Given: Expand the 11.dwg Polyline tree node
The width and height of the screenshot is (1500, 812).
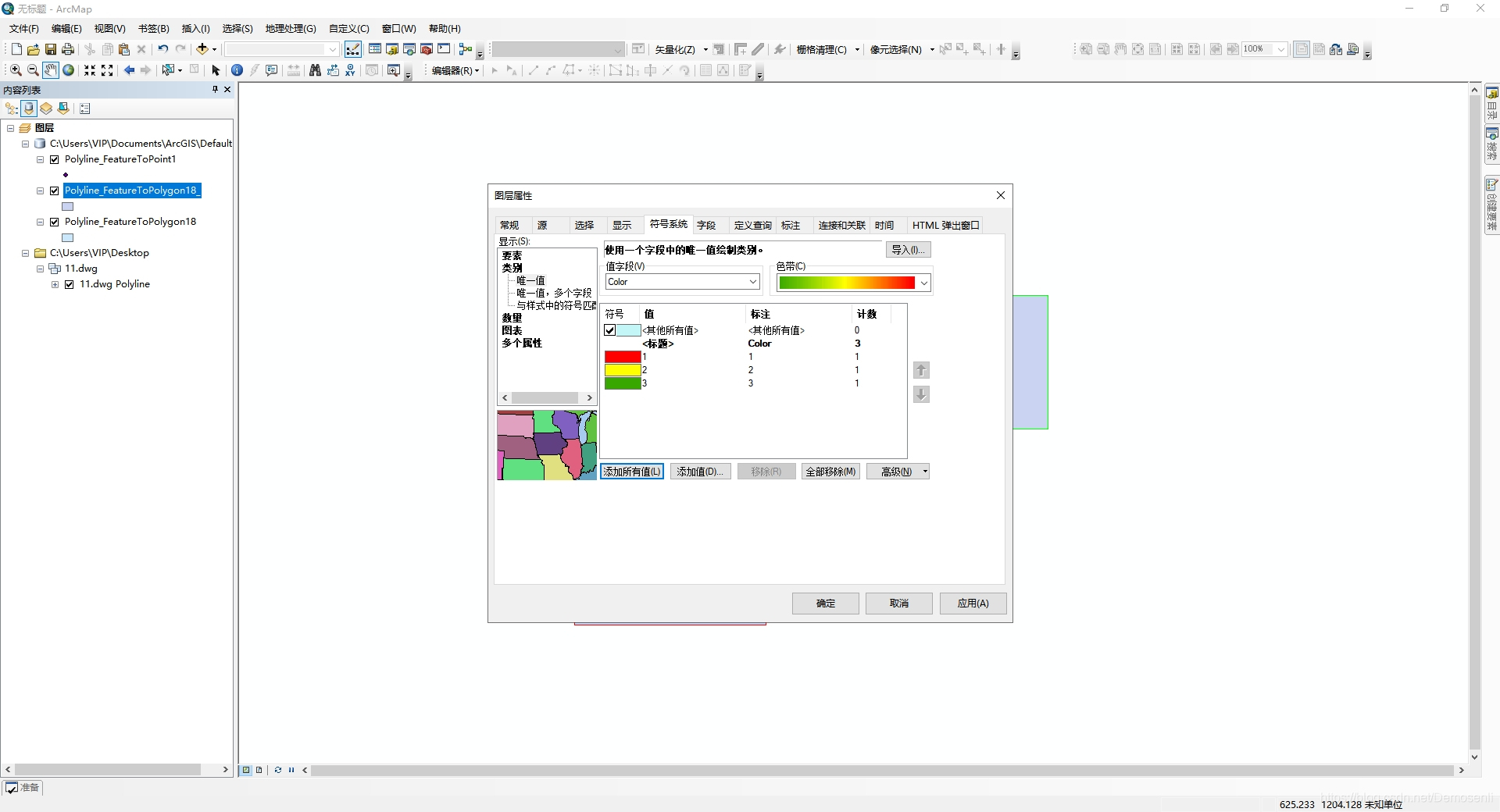Looking at the screenshot, I should [55, 284].
